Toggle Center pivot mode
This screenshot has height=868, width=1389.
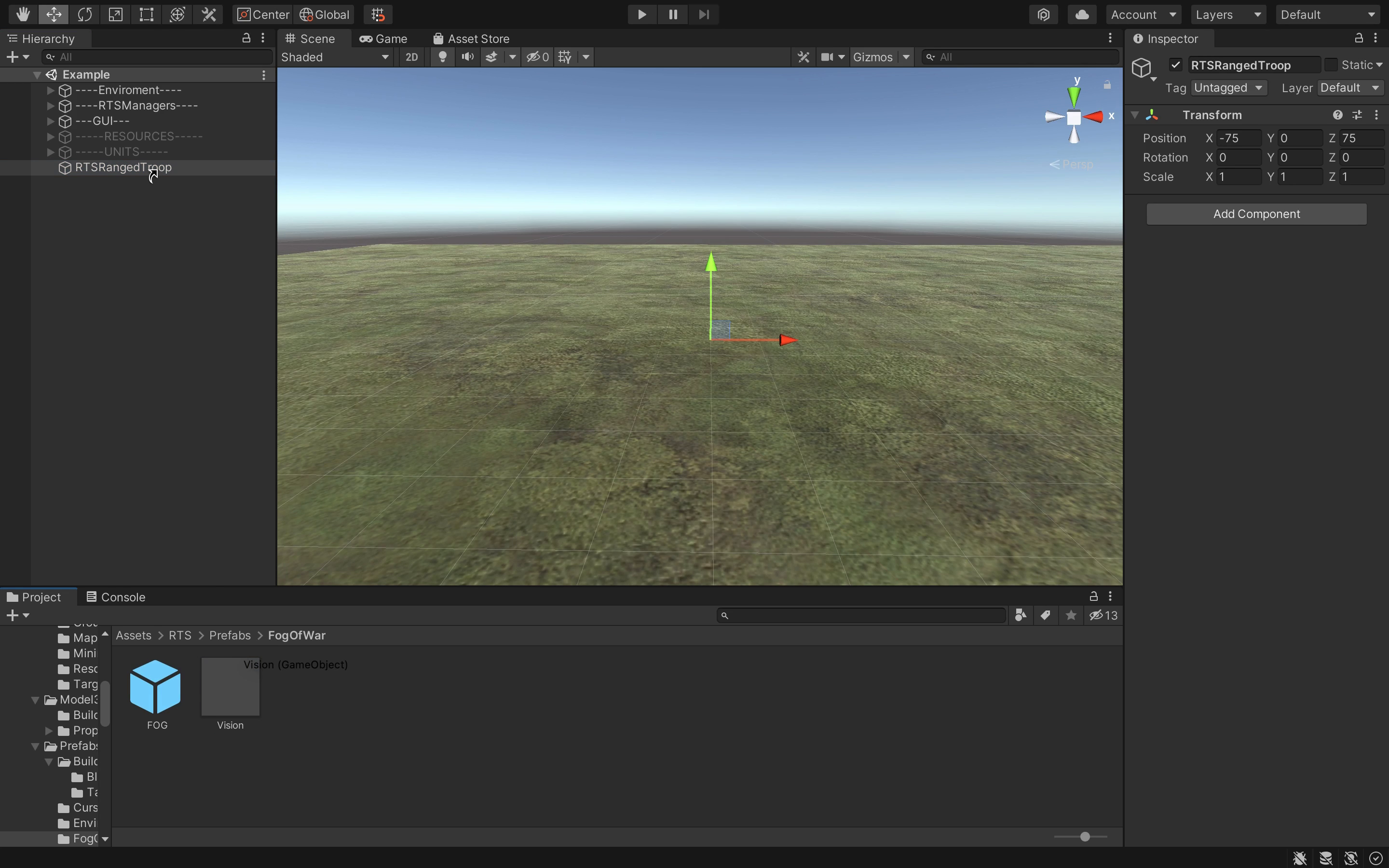point(263,14)
